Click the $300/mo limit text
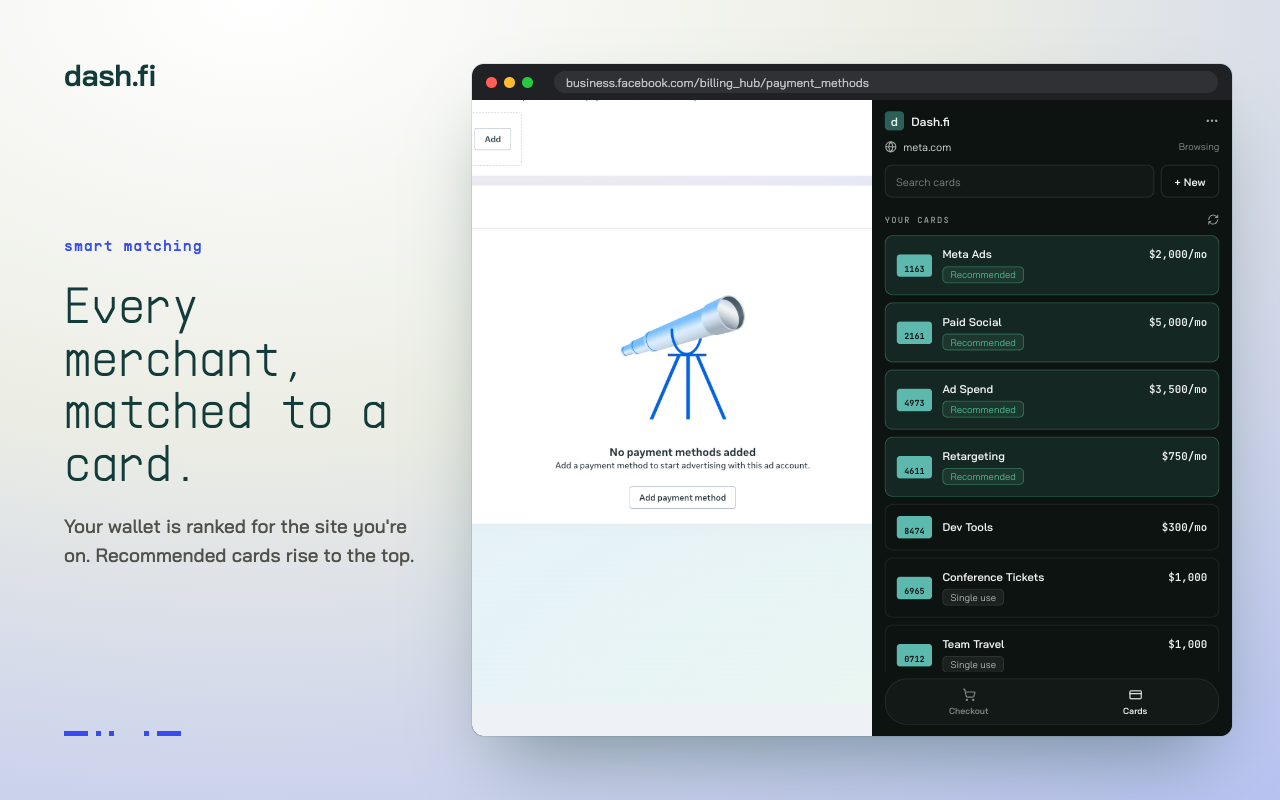 pos(1184,527)
